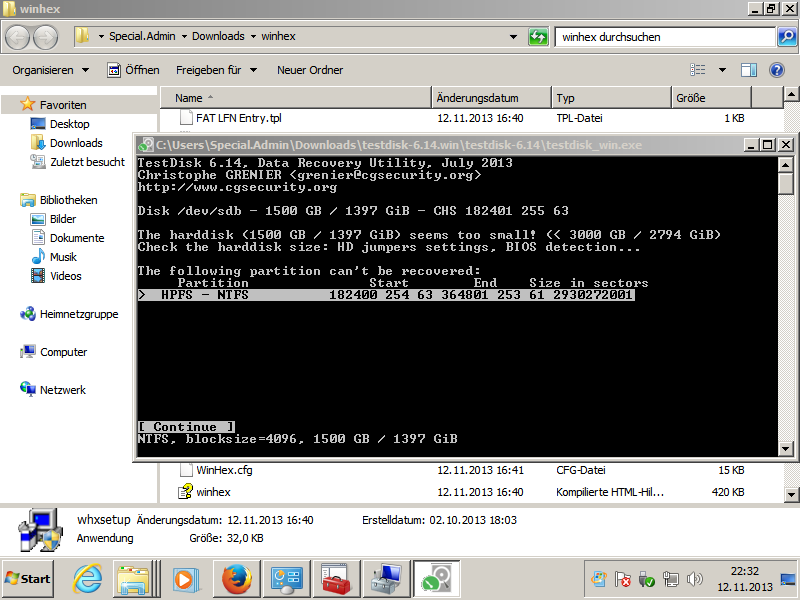Viewport: 800px width, 600px height.
Task: Select the HPFS - NTFS partition row
Action: point(386,295)
